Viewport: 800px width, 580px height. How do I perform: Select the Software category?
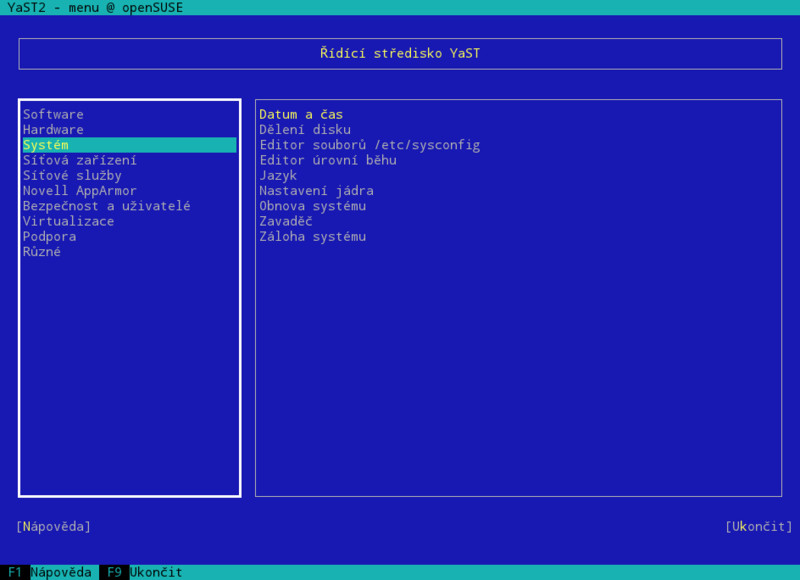[53, 114]
